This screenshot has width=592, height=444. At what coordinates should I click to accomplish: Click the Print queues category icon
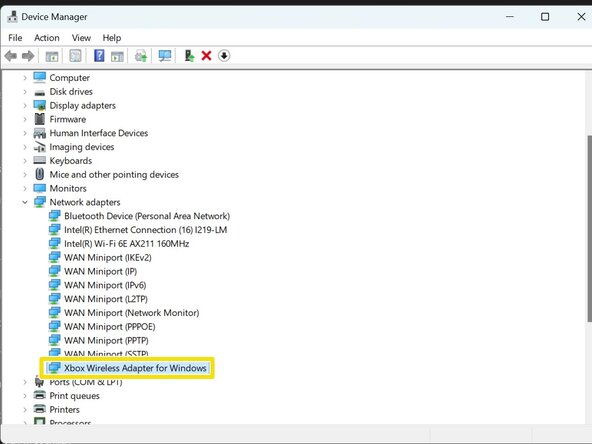(x=40, y=395)
